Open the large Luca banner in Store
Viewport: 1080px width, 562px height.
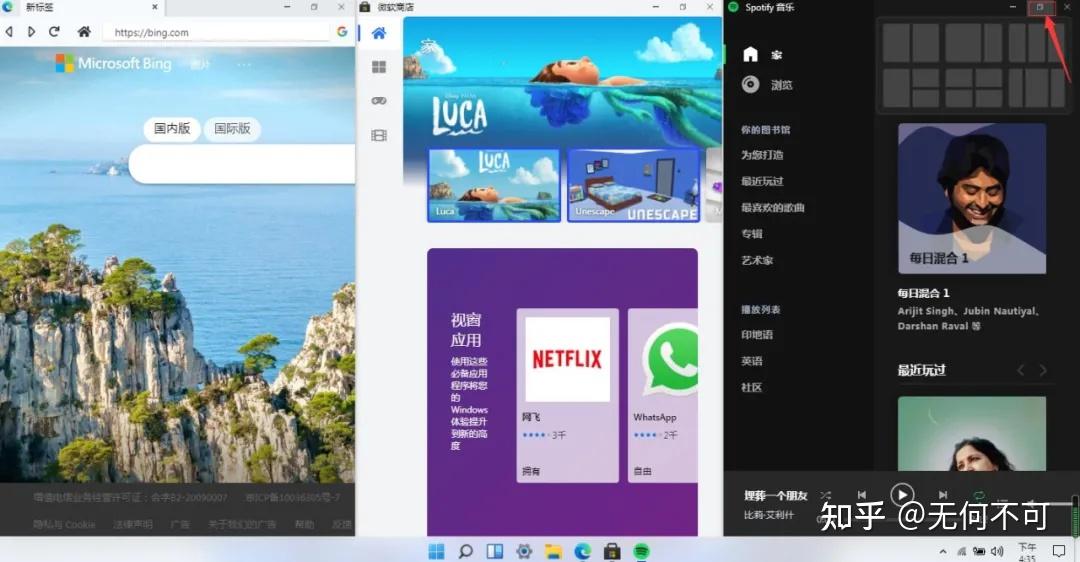click(x=562, y=81)
